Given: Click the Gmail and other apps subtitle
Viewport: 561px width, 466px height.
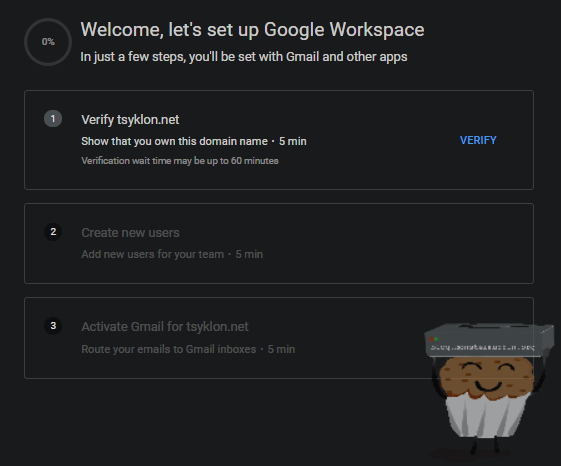Looking at the screenshot, I should coord(244,57).
